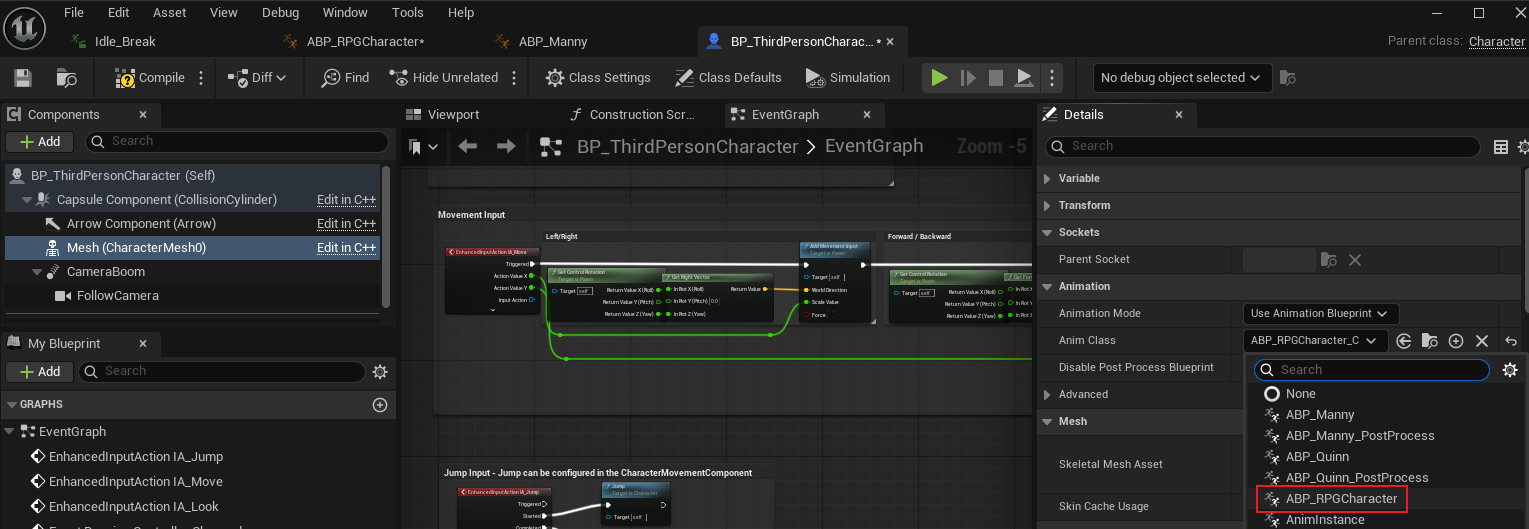Screen dimensions: 1529x529
Task: Open the Edit menu
Action: pyautogui.click(x=118, y=13)
